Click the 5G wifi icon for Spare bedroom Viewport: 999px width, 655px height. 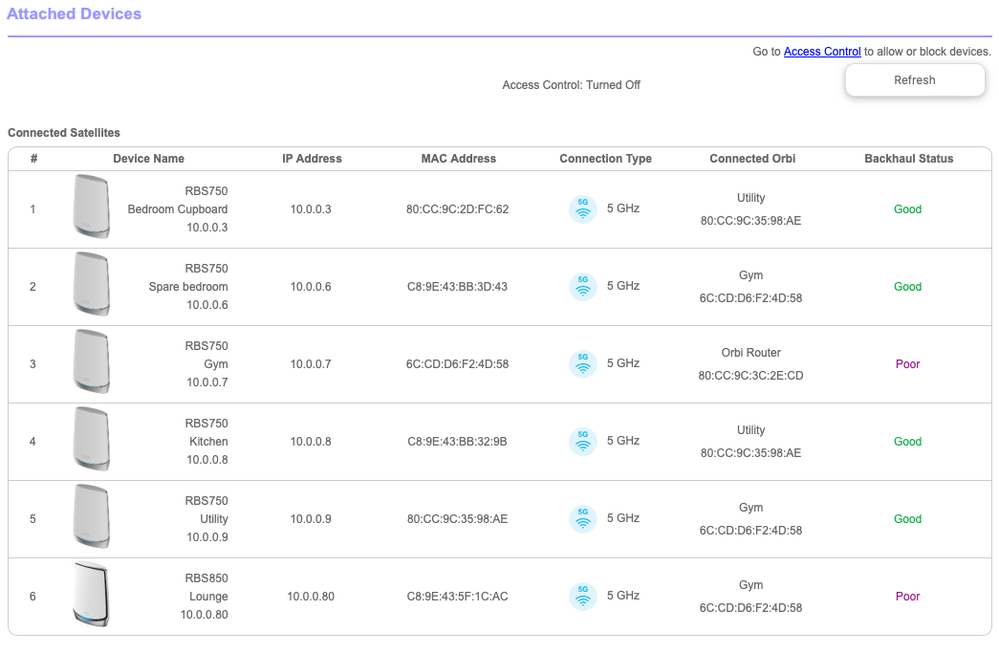(582, 287)
